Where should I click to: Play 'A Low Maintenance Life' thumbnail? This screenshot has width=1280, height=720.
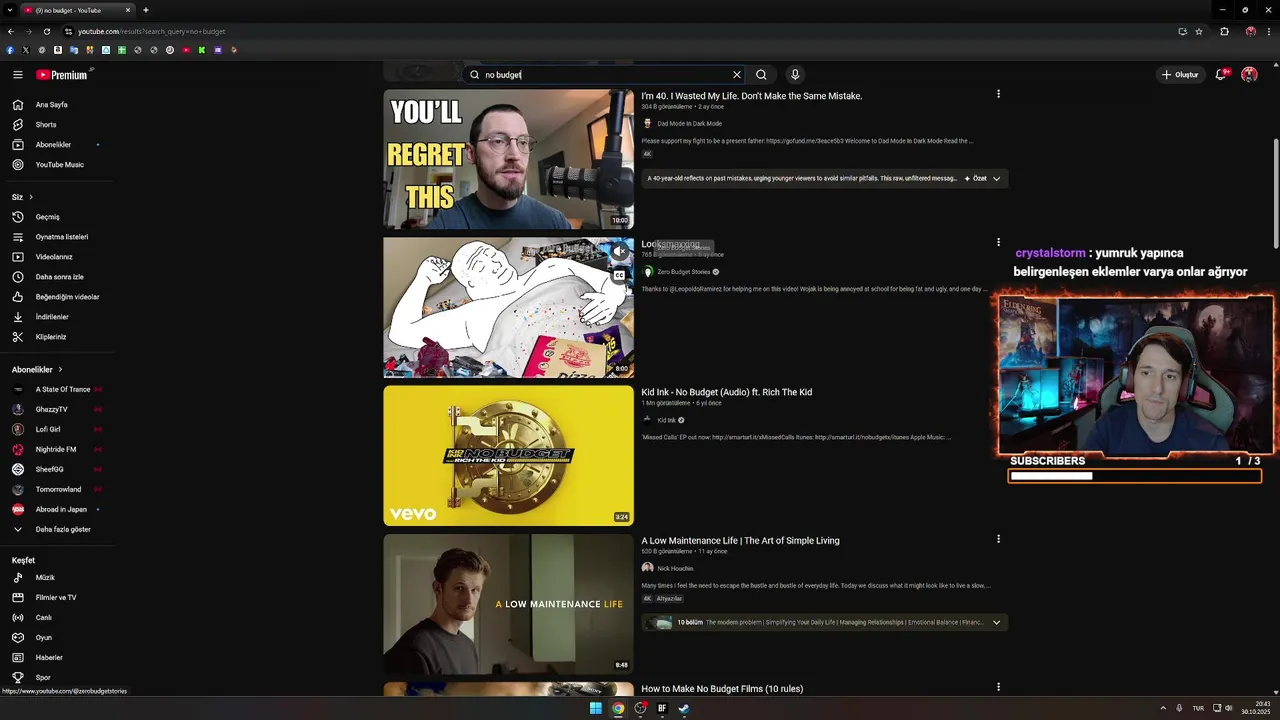coord(508,604)
